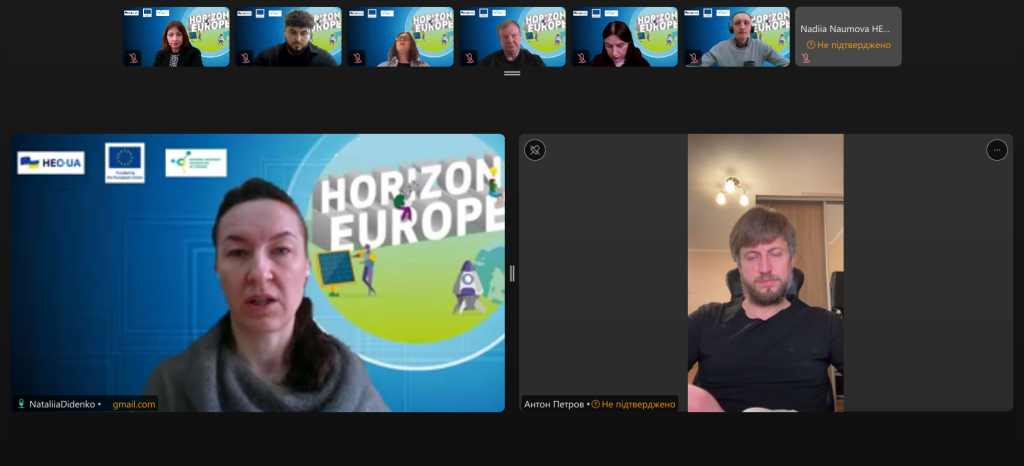The image size is (1024, 466).
Task: Click NataliiaDidenko's main video tile
Action: (x=258, y=270)
